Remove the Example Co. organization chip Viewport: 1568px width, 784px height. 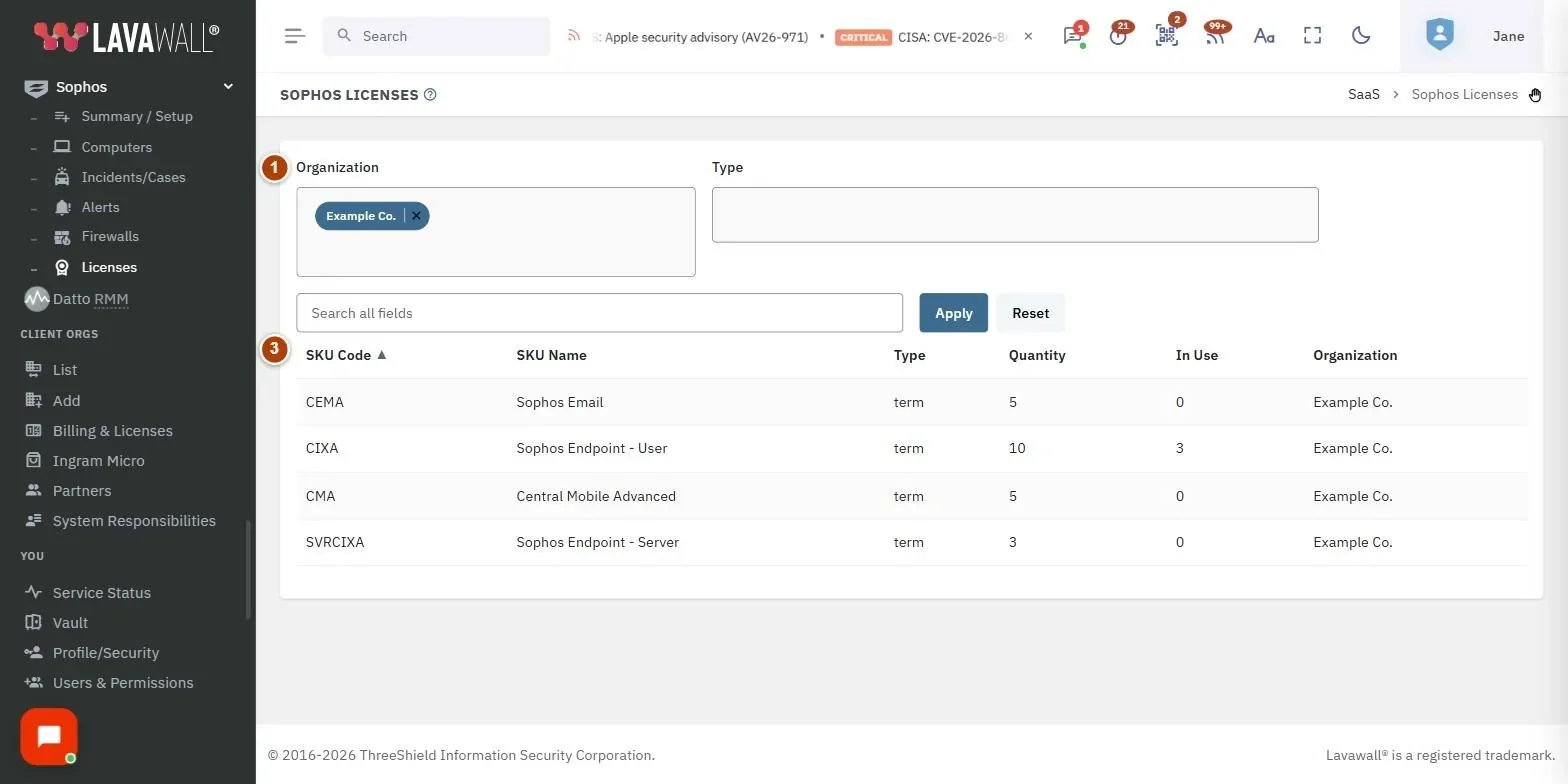417,216
